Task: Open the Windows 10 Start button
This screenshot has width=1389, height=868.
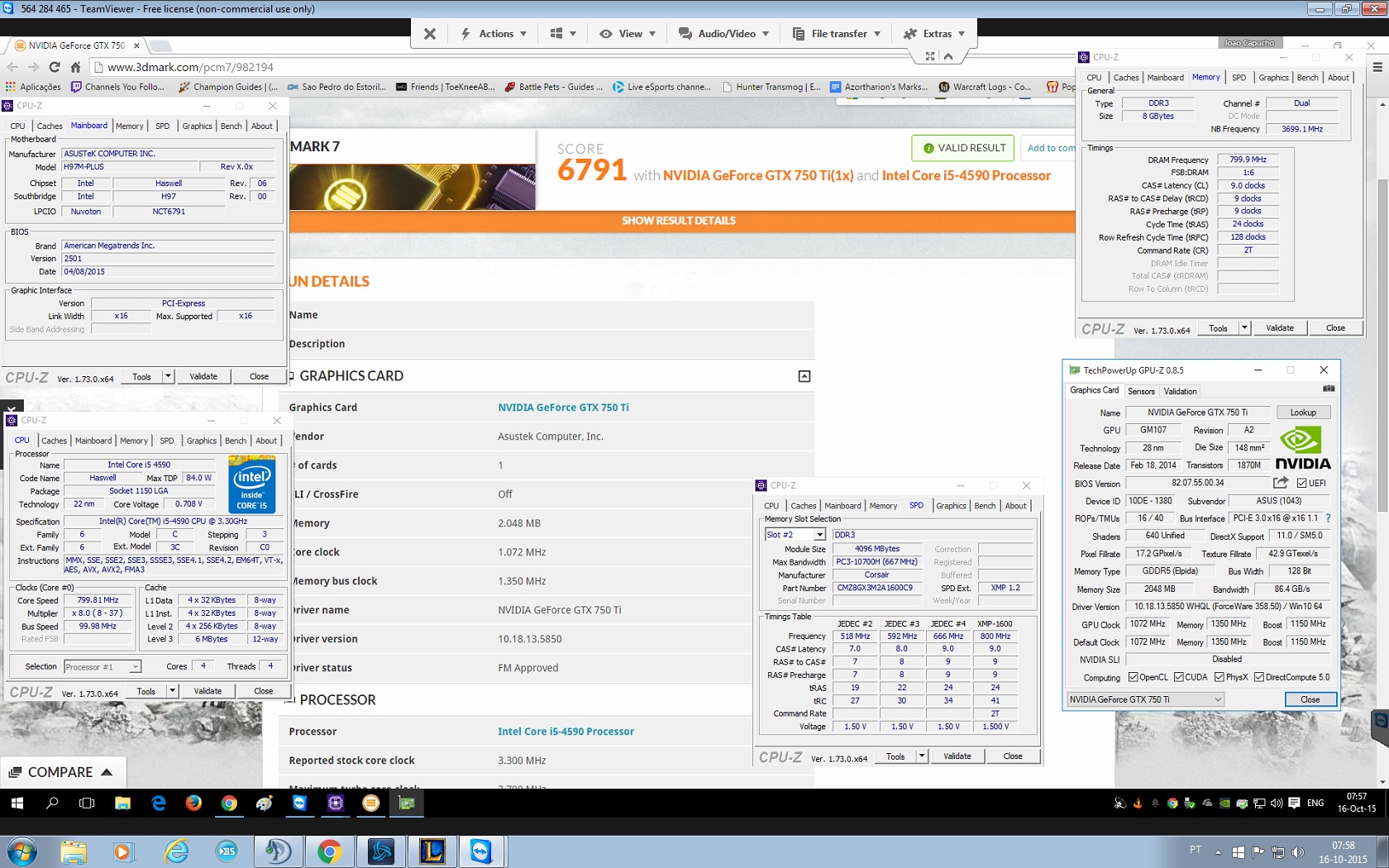Action: click(17, 803)
